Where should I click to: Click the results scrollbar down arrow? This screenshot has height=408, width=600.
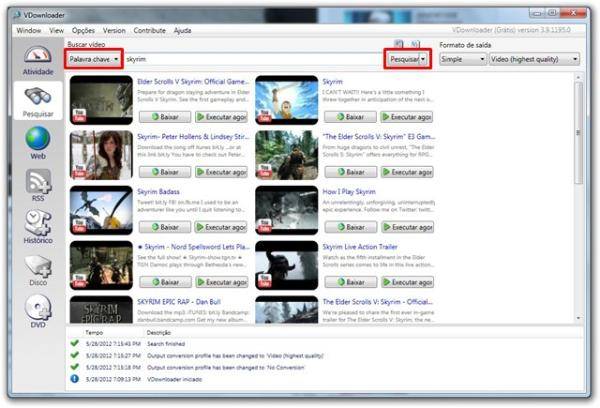(x=578, y=318)
